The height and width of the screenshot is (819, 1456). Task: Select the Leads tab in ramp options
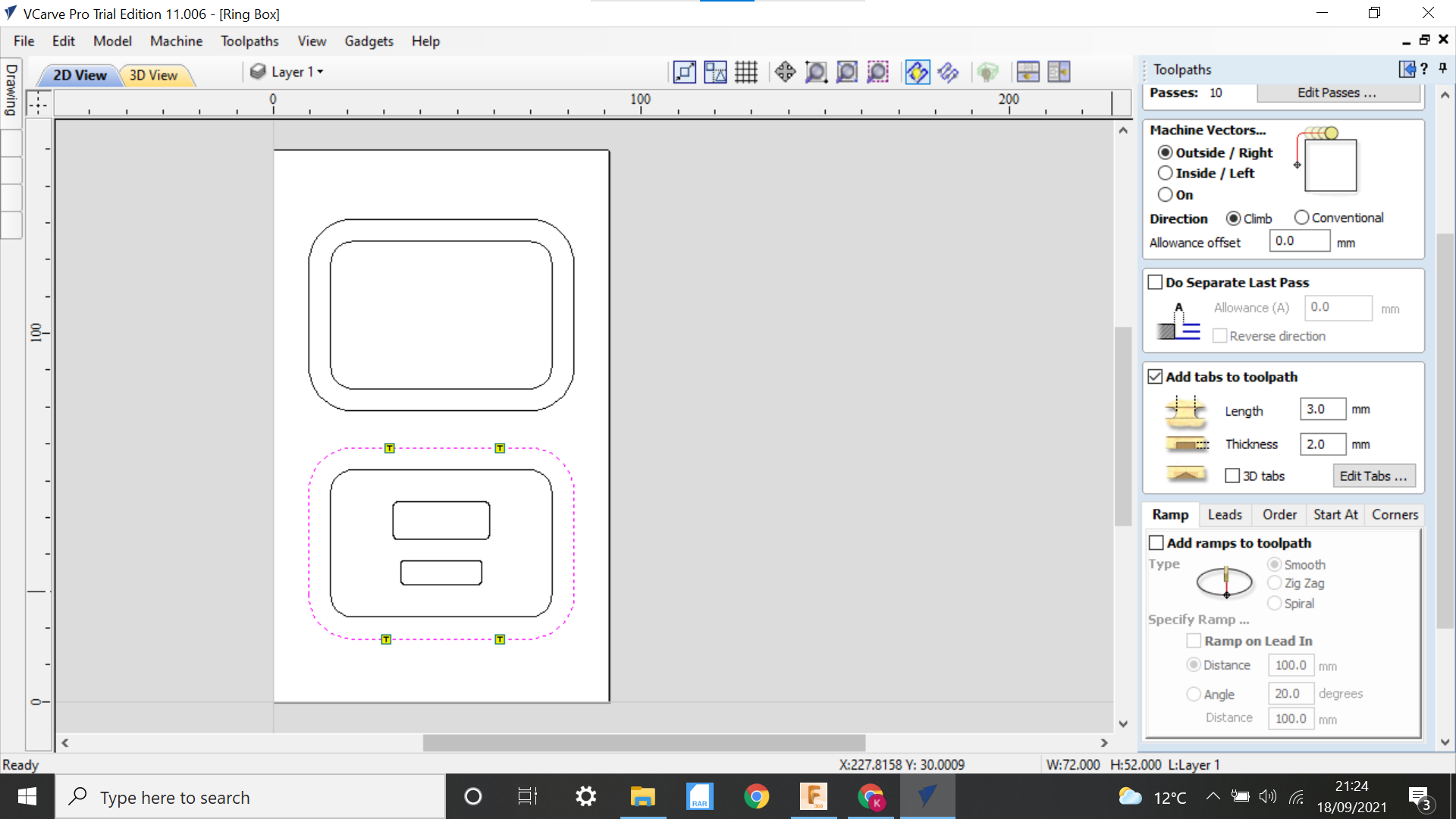click(1225, 514)
